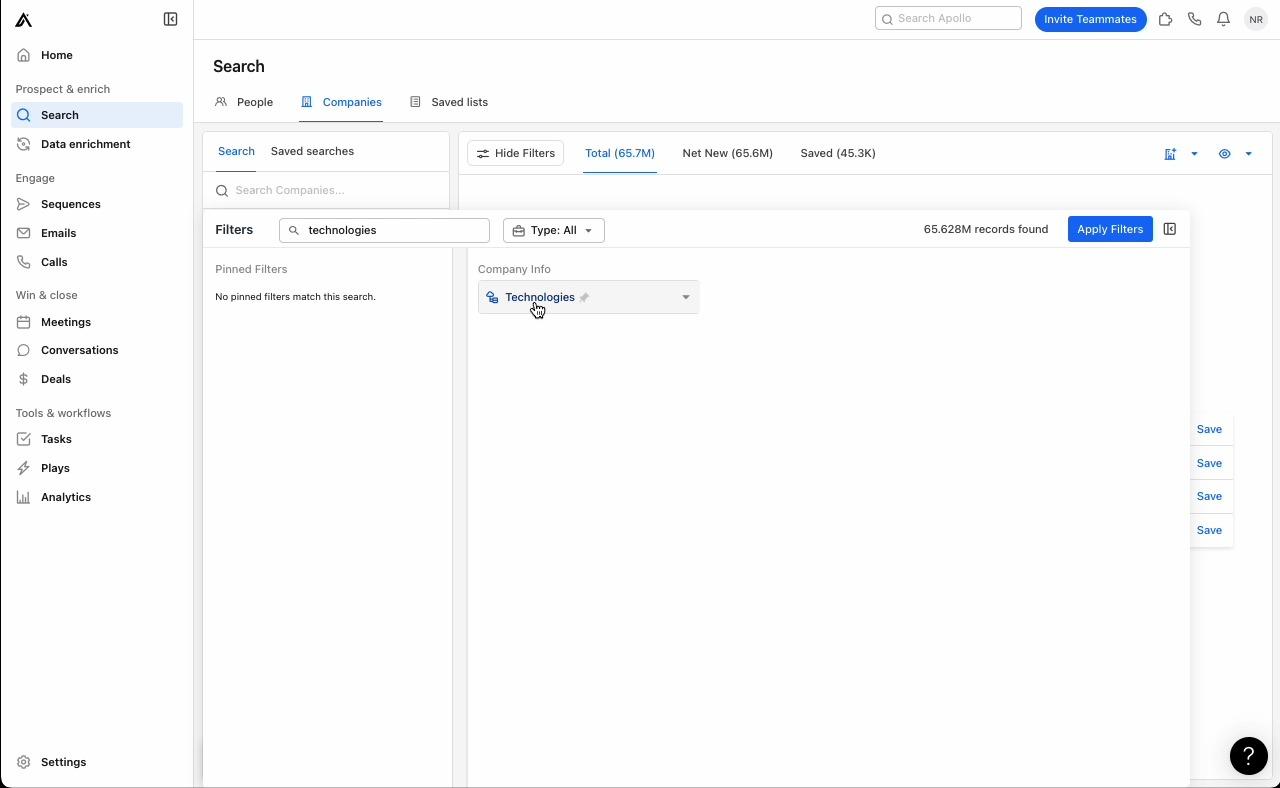Viewport: 1280px width, 788px height.
Task: Select Search in the sidebar
Action: pyautogui.click(x=97, y=115)
